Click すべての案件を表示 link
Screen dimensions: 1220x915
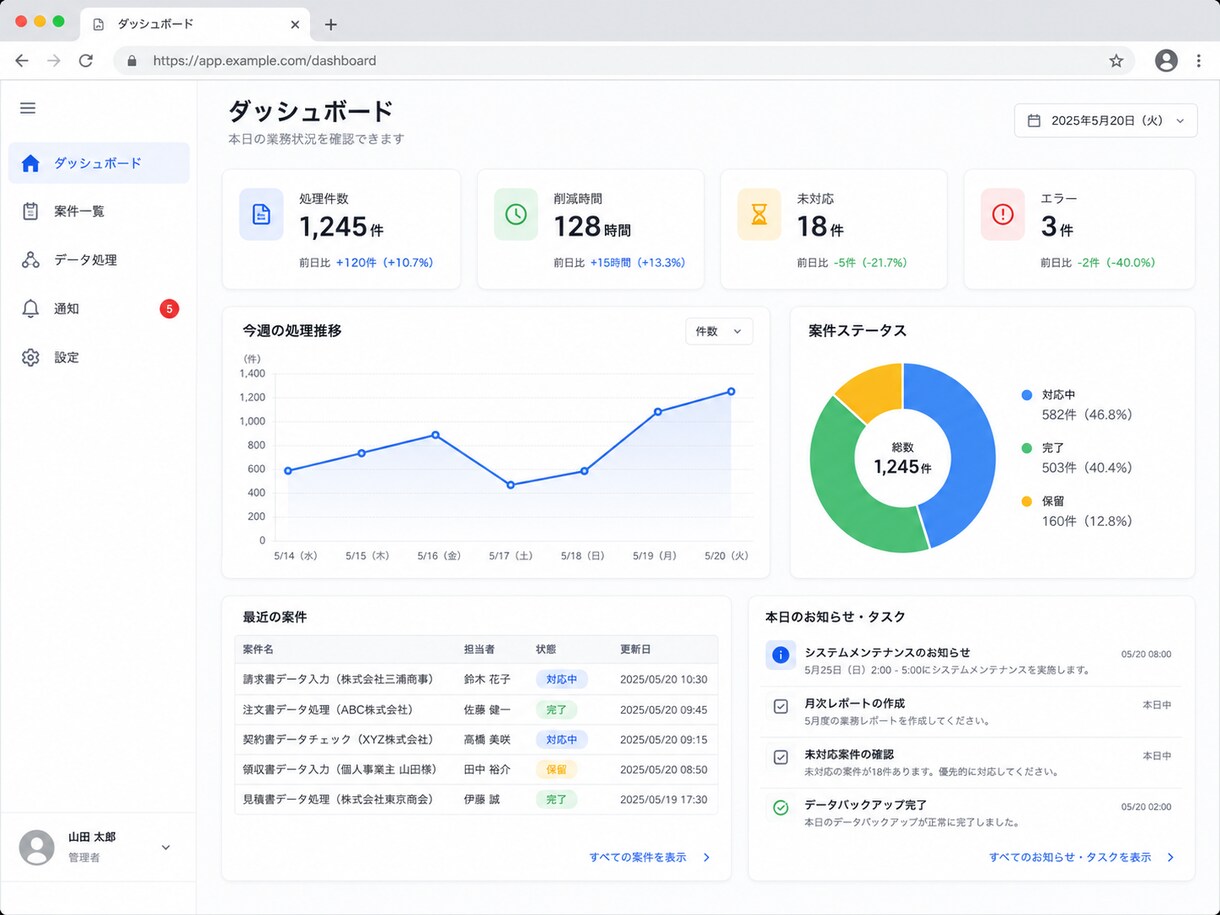[x=638, y=857]
